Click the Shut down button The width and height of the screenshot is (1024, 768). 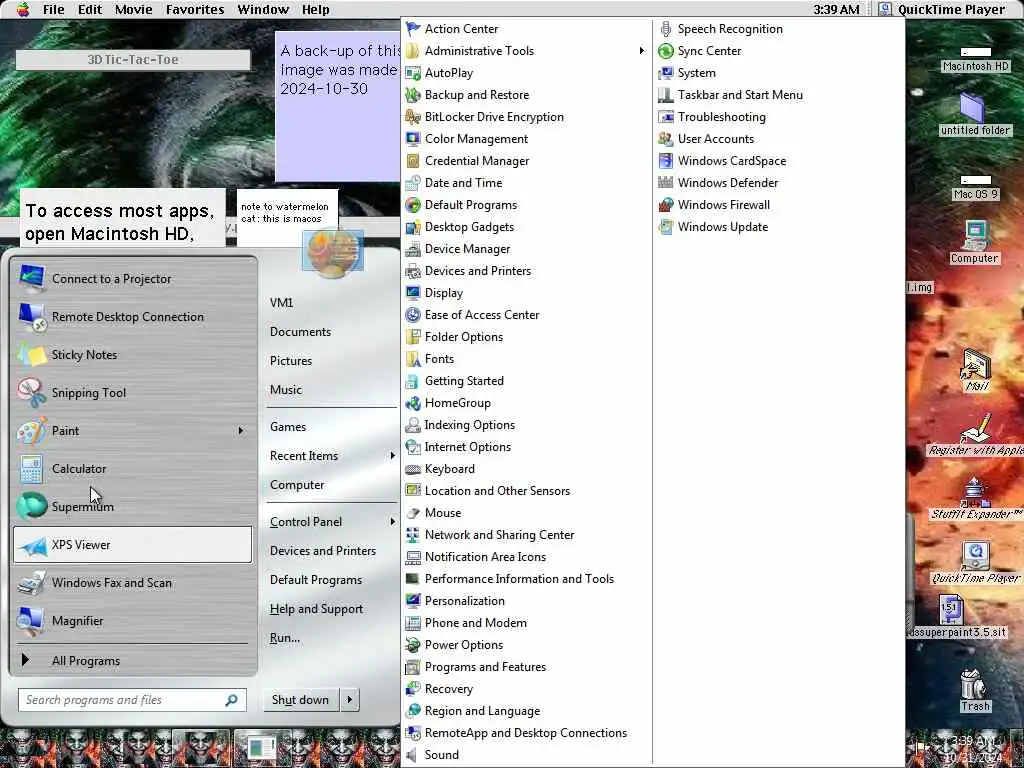point(300,700)
